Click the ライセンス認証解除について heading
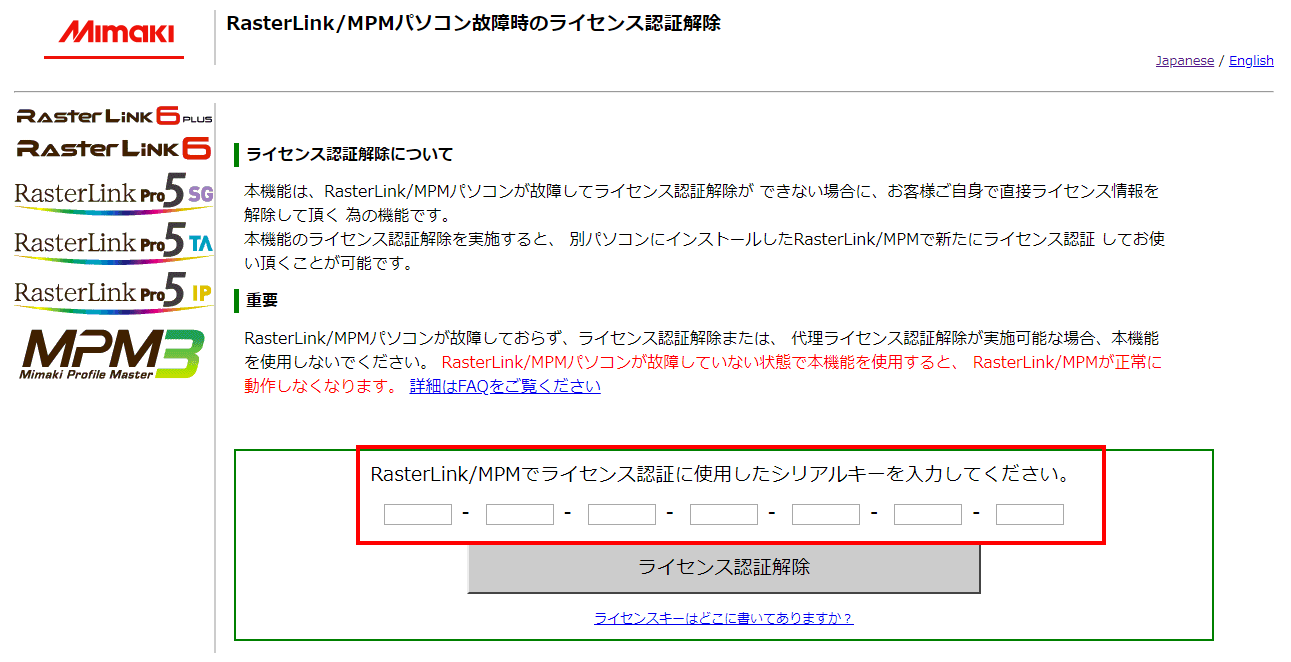Image resolution: width=1291 pixels, height=662 pixels. (x=350, y=155)
